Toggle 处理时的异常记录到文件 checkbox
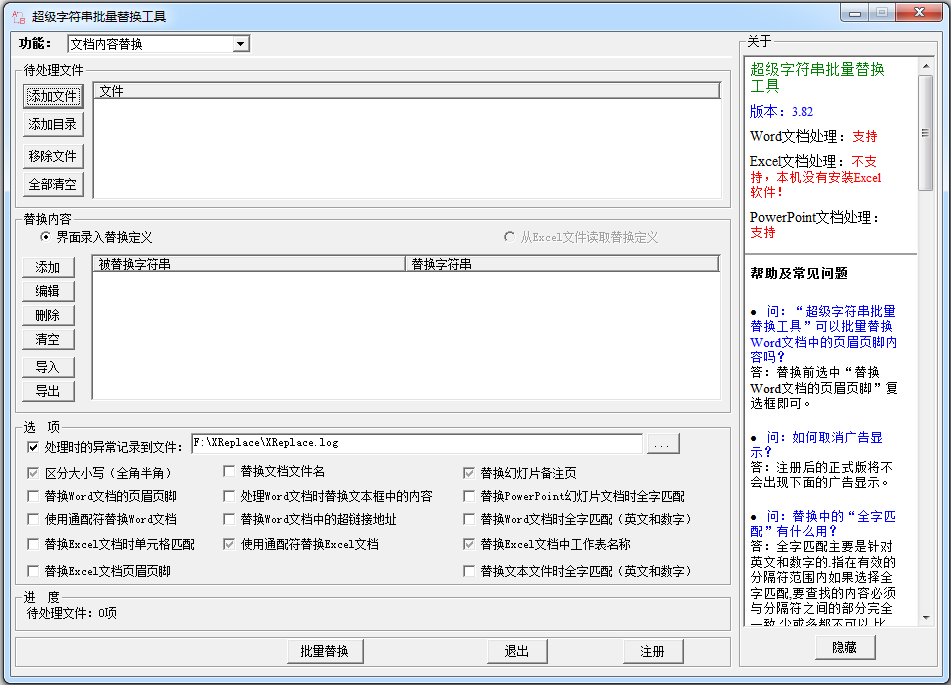 [x=33, y=447]
